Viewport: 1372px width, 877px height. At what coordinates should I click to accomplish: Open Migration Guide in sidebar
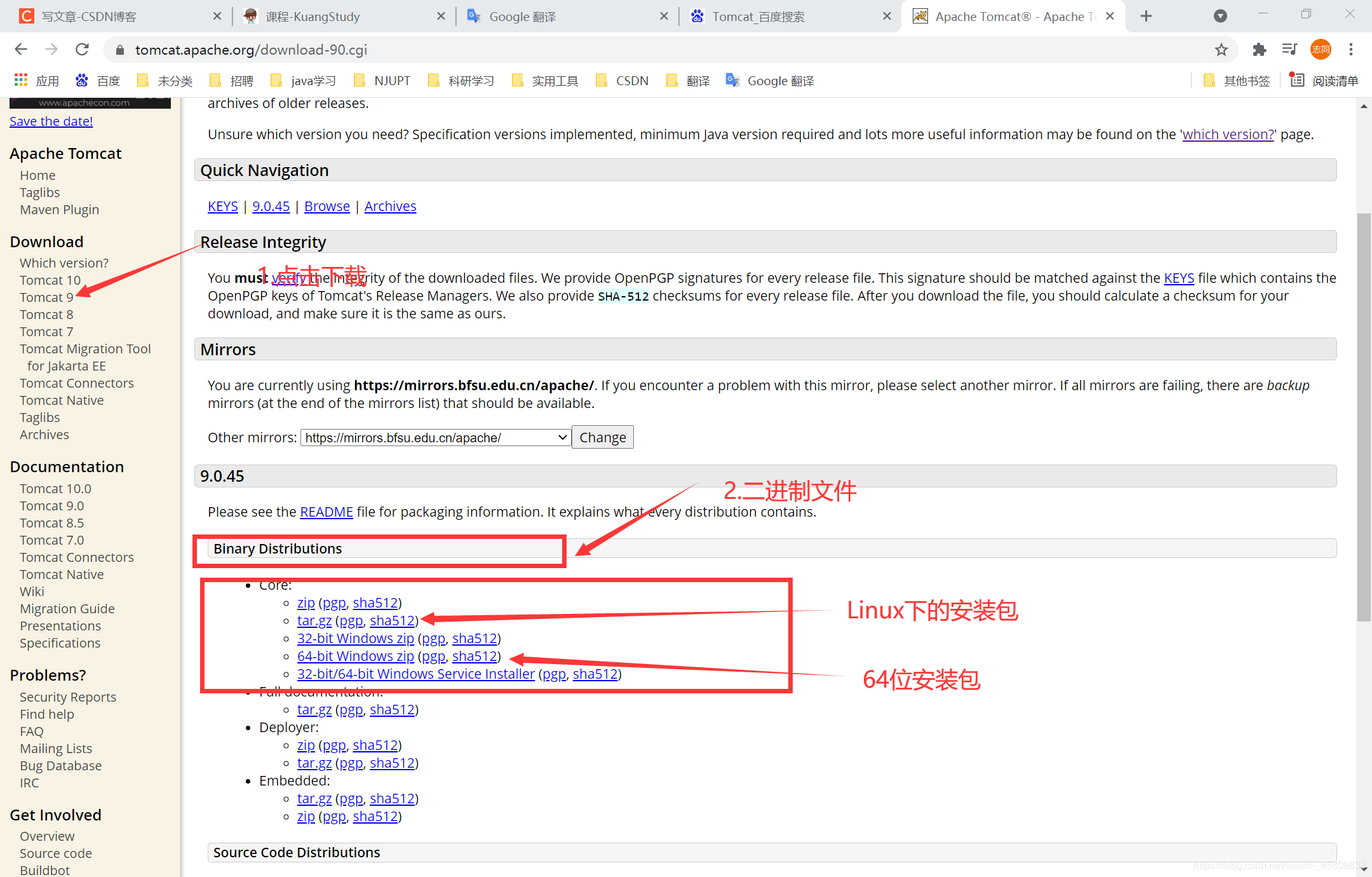[x=67, y=609]
